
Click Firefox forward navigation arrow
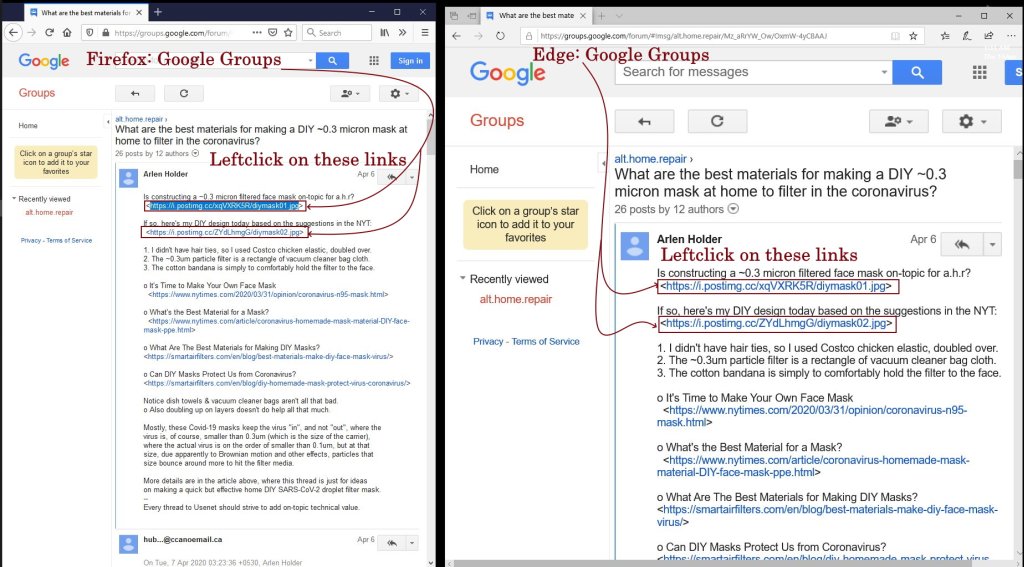point(31,32)
